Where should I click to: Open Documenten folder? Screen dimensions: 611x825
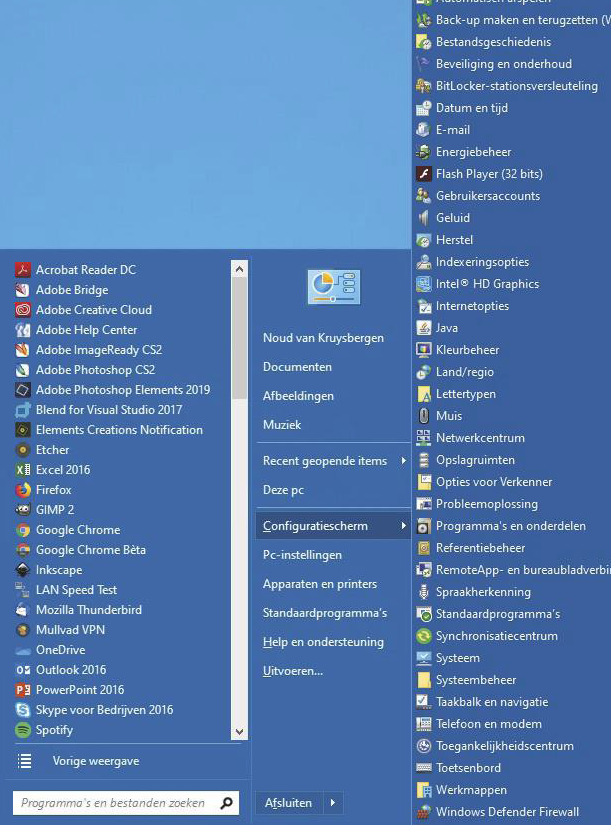pyautogui.click(x=297, y=367)
